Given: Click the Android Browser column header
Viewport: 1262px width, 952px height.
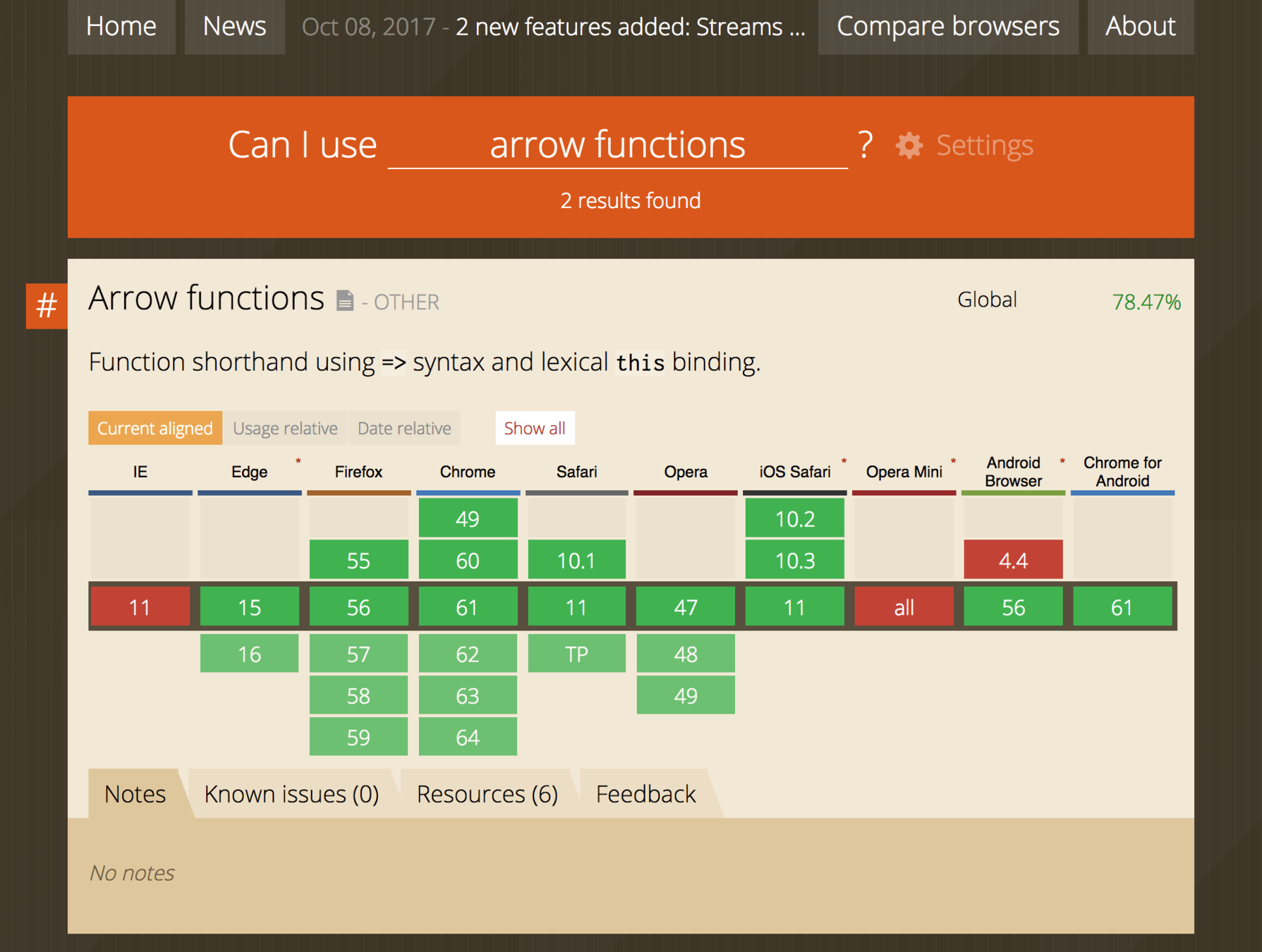Looking at the screenshot, I should tap(1014, 472).
